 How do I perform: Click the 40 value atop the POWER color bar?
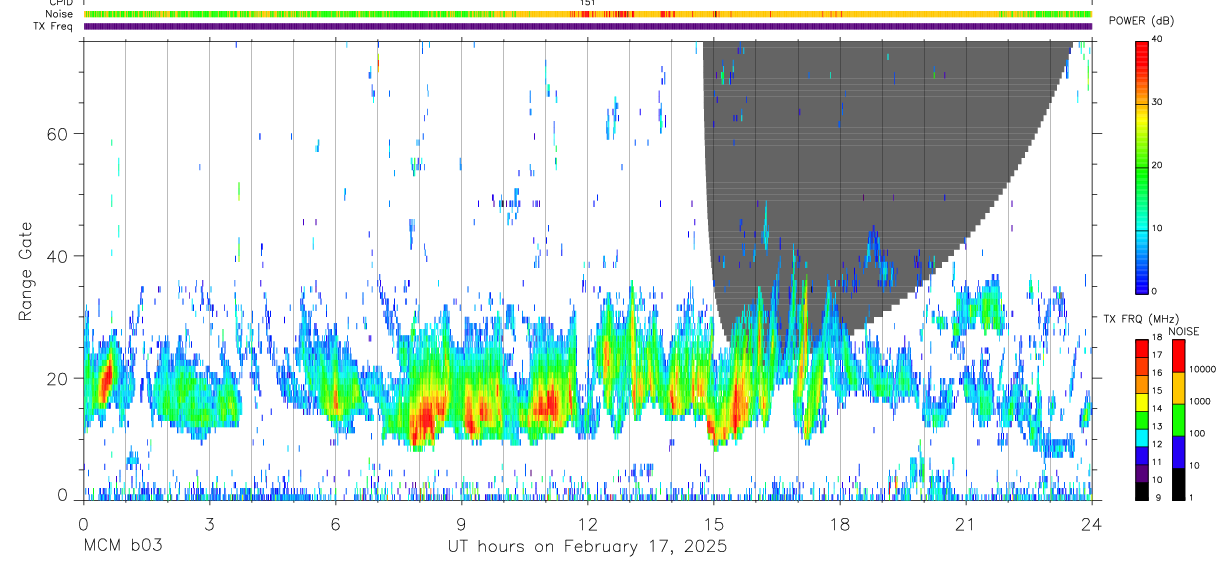[1157, 39]
